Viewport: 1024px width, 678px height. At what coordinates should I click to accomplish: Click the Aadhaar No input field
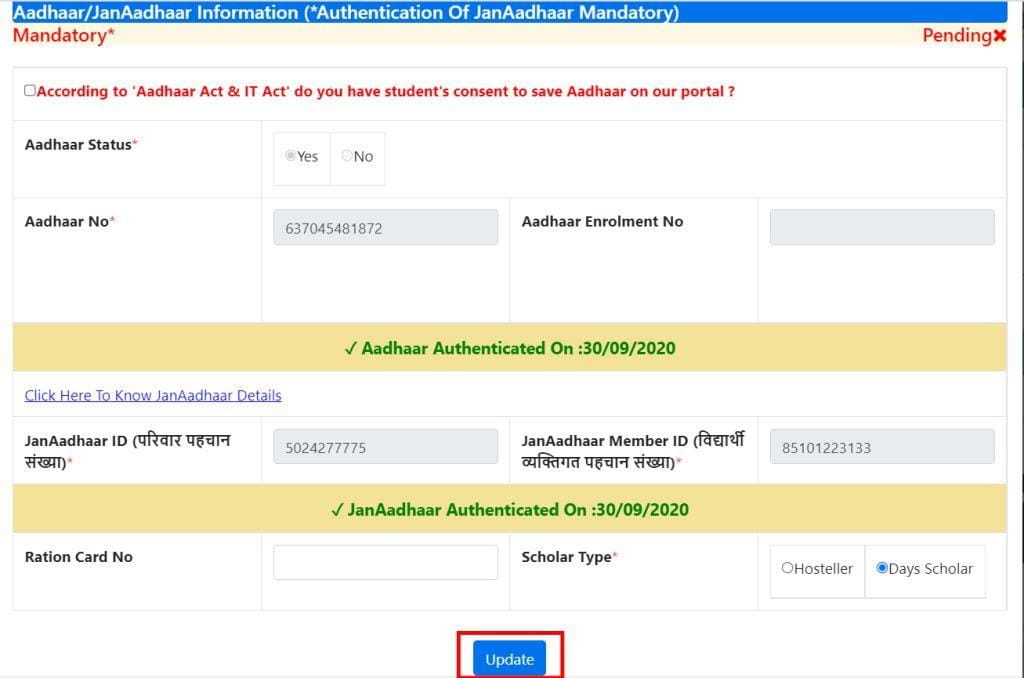tap(385, 227)
